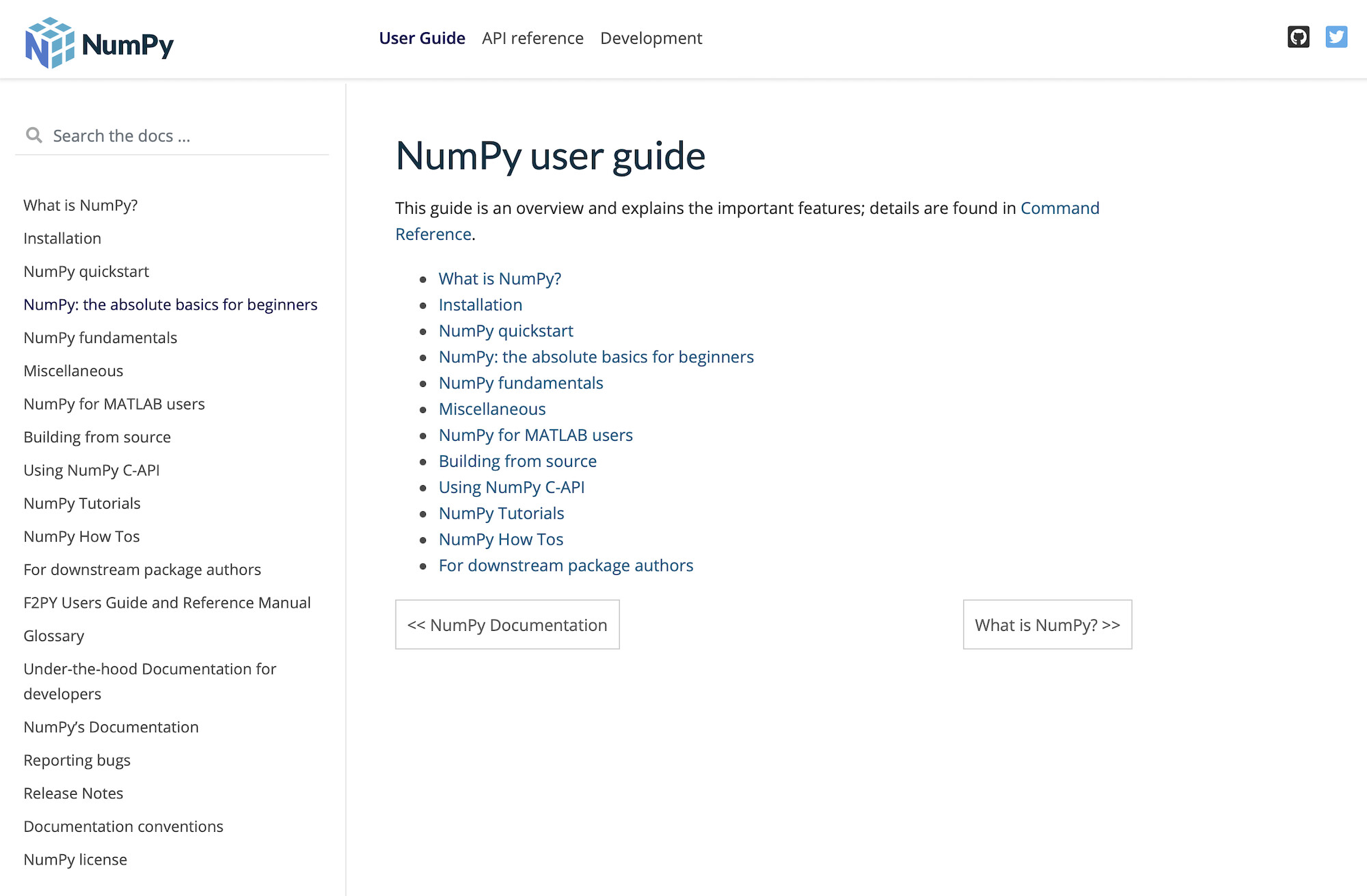
Task: Go to next page What is NumPy?
Action: click(1047, 625)
